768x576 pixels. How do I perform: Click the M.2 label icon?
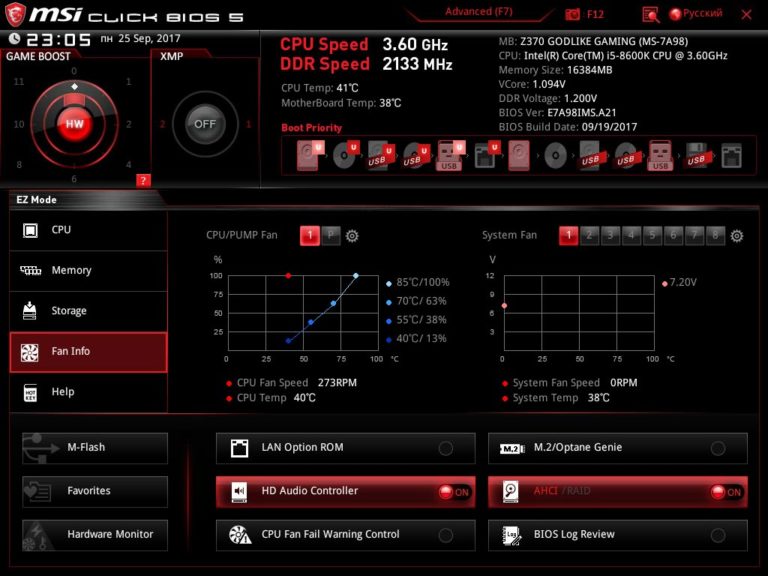pyautogui.click(x=512, y=448)
